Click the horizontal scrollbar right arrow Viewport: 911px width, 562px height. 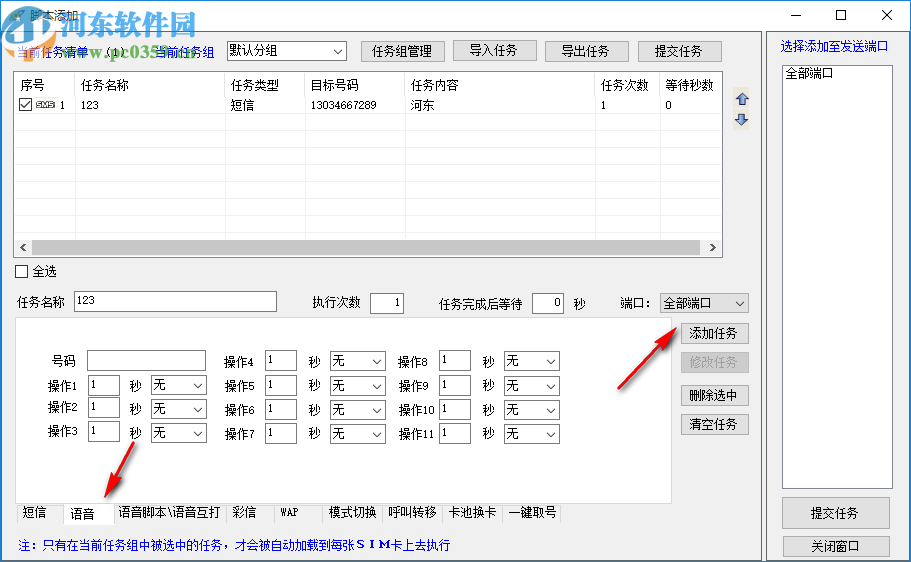click(712, 248)
